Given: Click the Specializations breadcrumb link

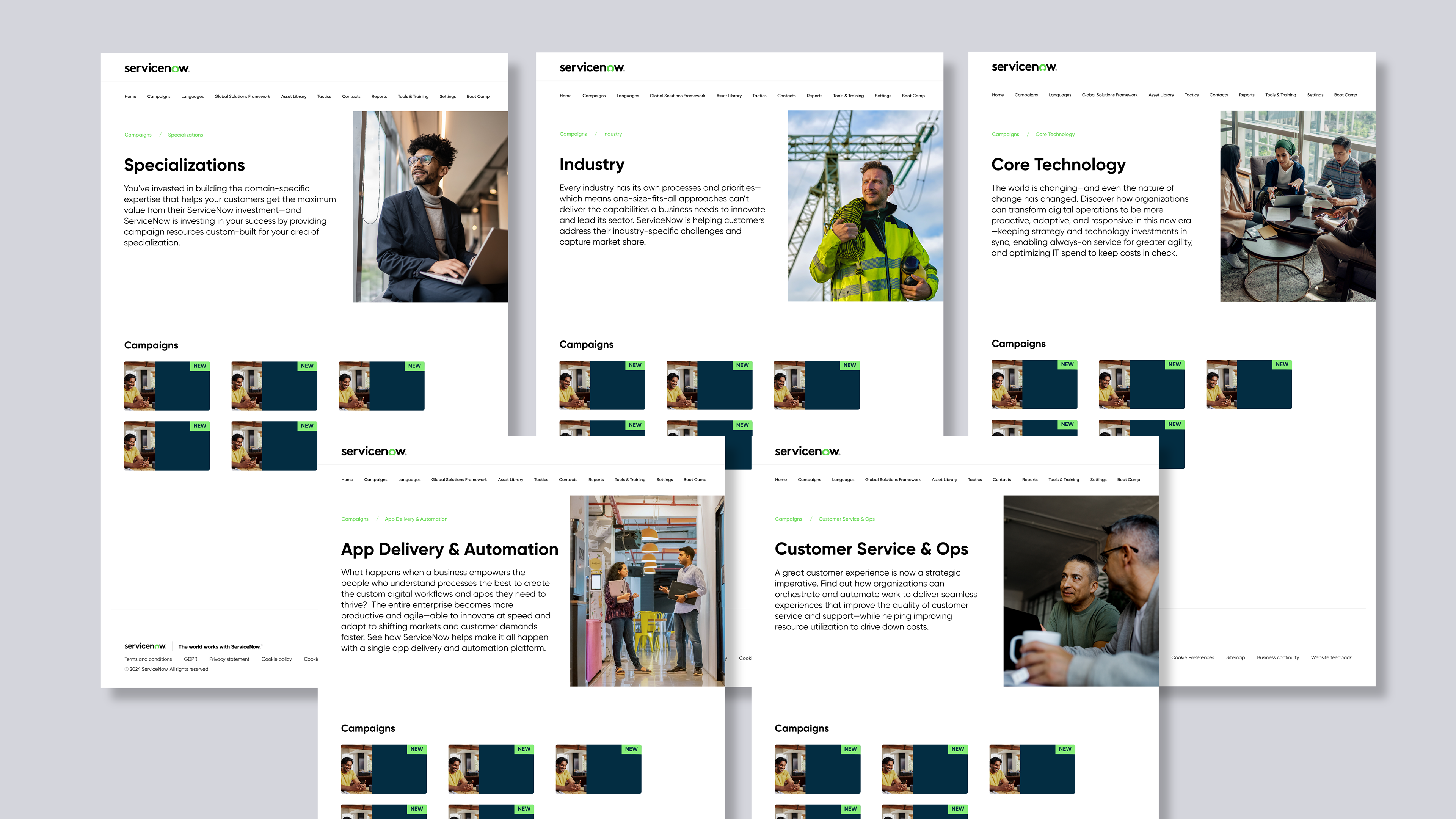Looking at the screenshot, I should point(185,135).
